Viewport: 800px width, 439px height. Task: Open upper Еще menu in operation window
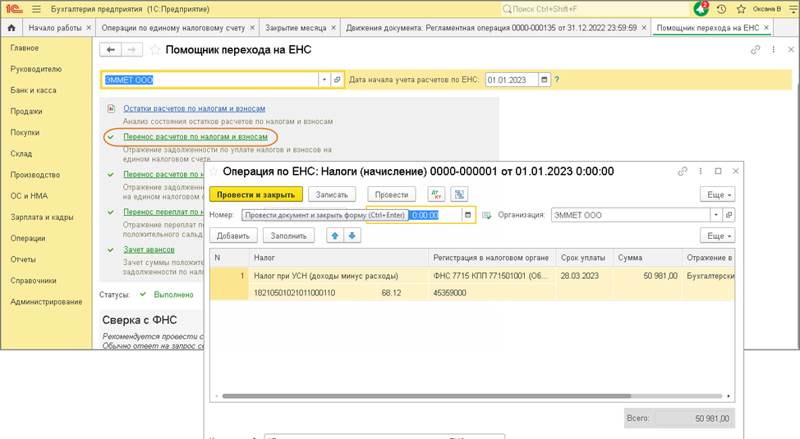pos(717,194)
